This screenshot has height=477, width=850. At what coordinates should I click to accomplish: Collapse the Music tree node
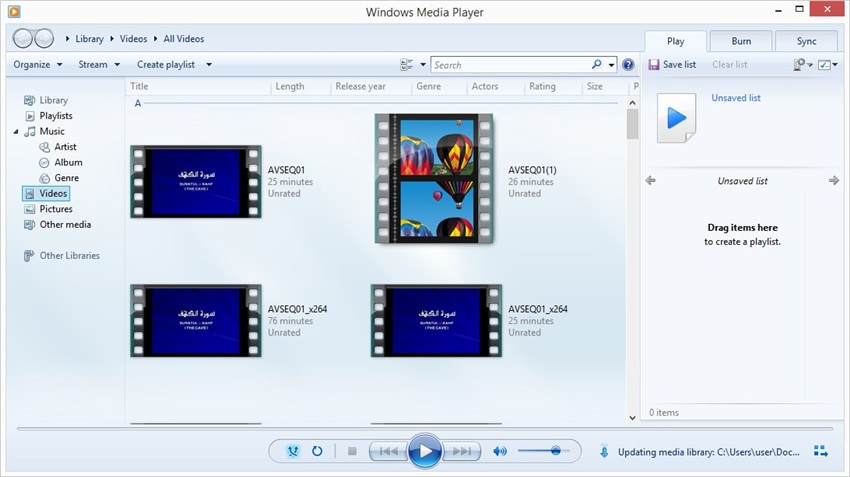click(x=16, y=131)
